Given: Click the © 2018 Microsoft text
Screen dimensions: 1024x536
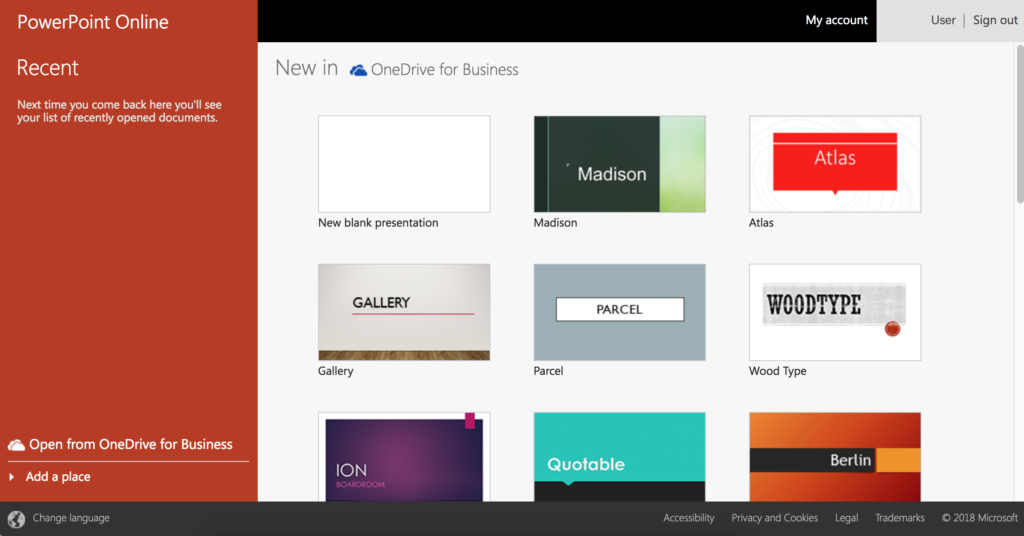Looking at the screenshot, I should pos(979,518).
